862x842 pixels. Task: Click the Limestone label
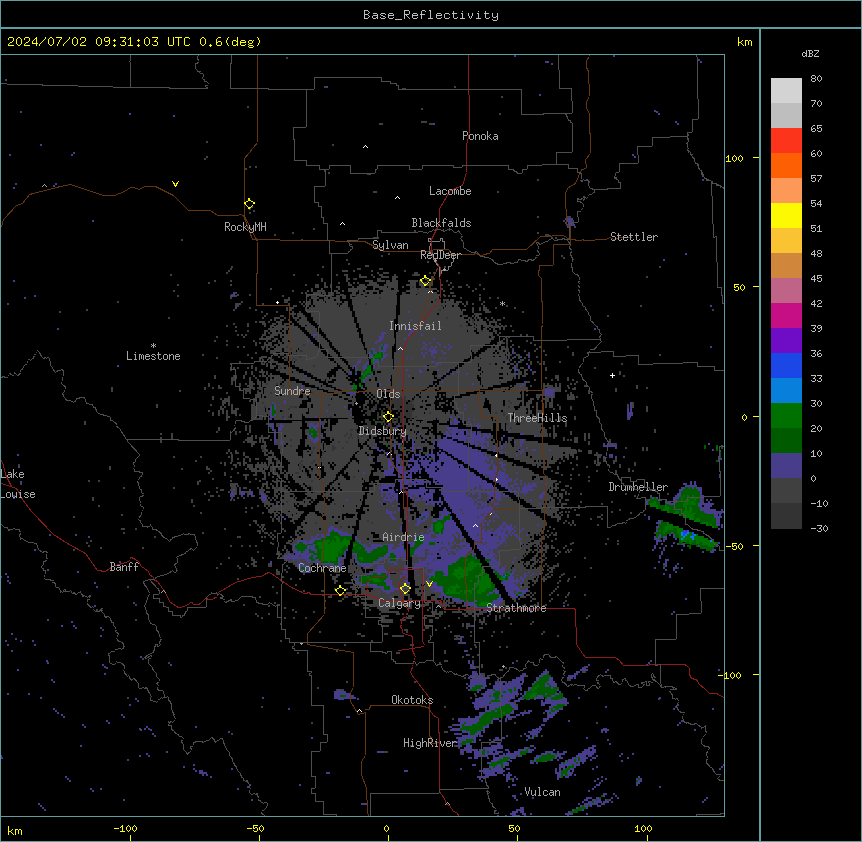coord(153,356)
